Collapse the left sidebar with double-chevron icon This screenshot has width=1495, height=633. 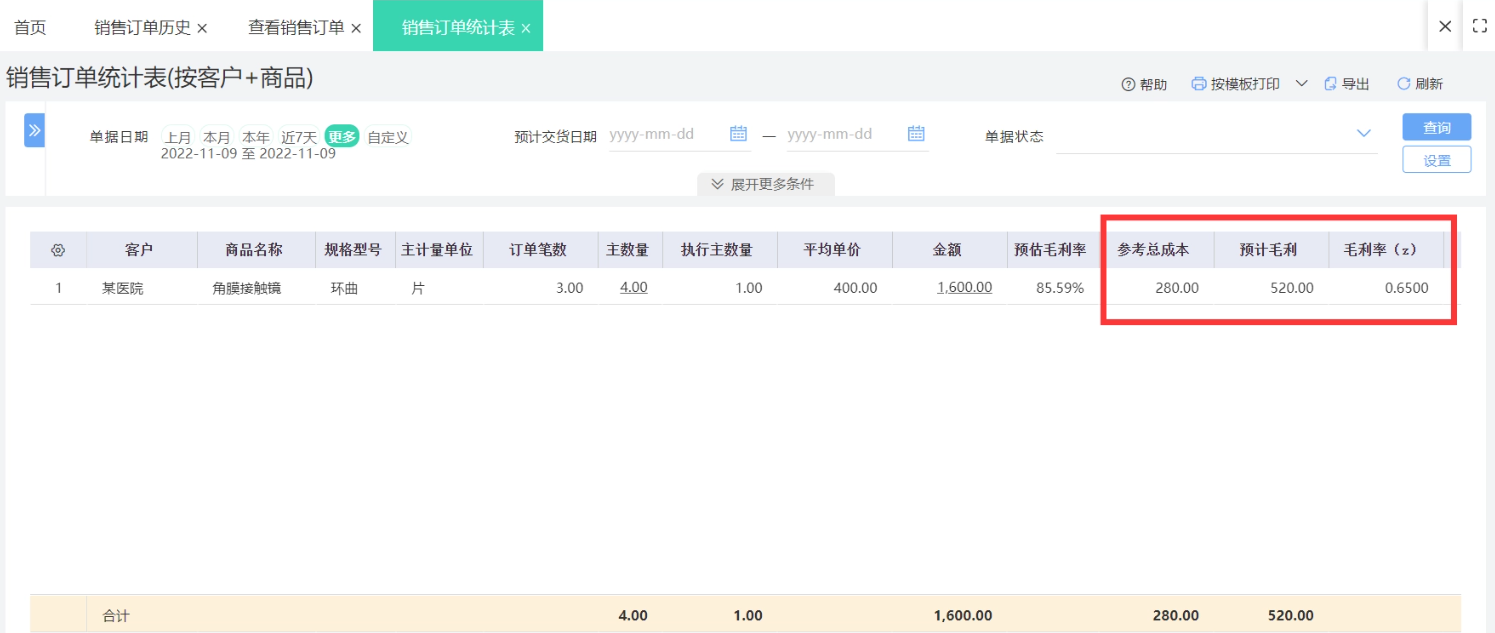pyautogui.click(x=34, y=130)
